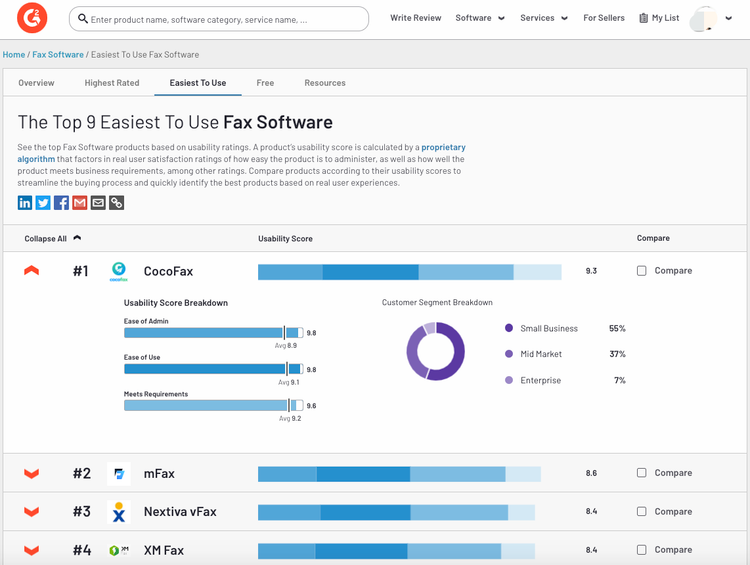The height and width of the screenshot is (565, 750).
Task: Open the XM Fax logo
Action: pos(119,550)
